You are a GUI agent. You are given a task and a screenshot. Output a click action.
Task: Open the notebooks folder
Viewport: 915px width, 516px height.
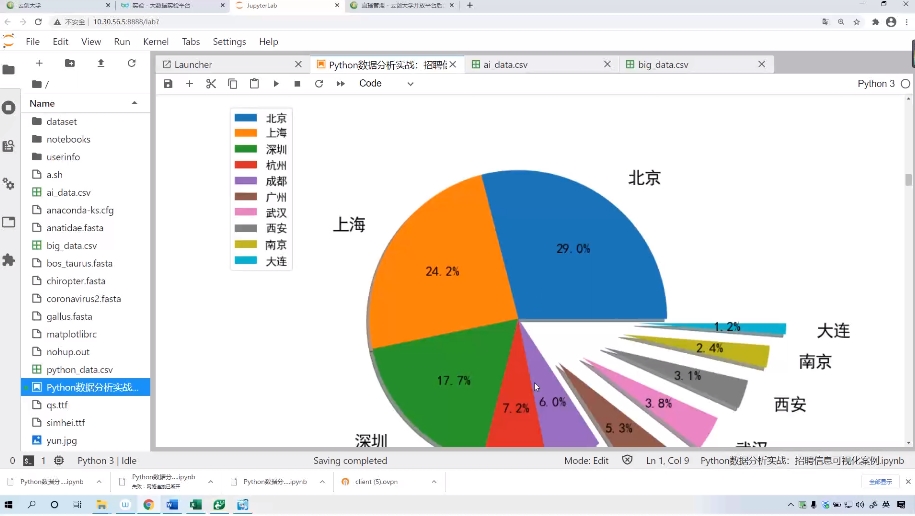point(68,139)
